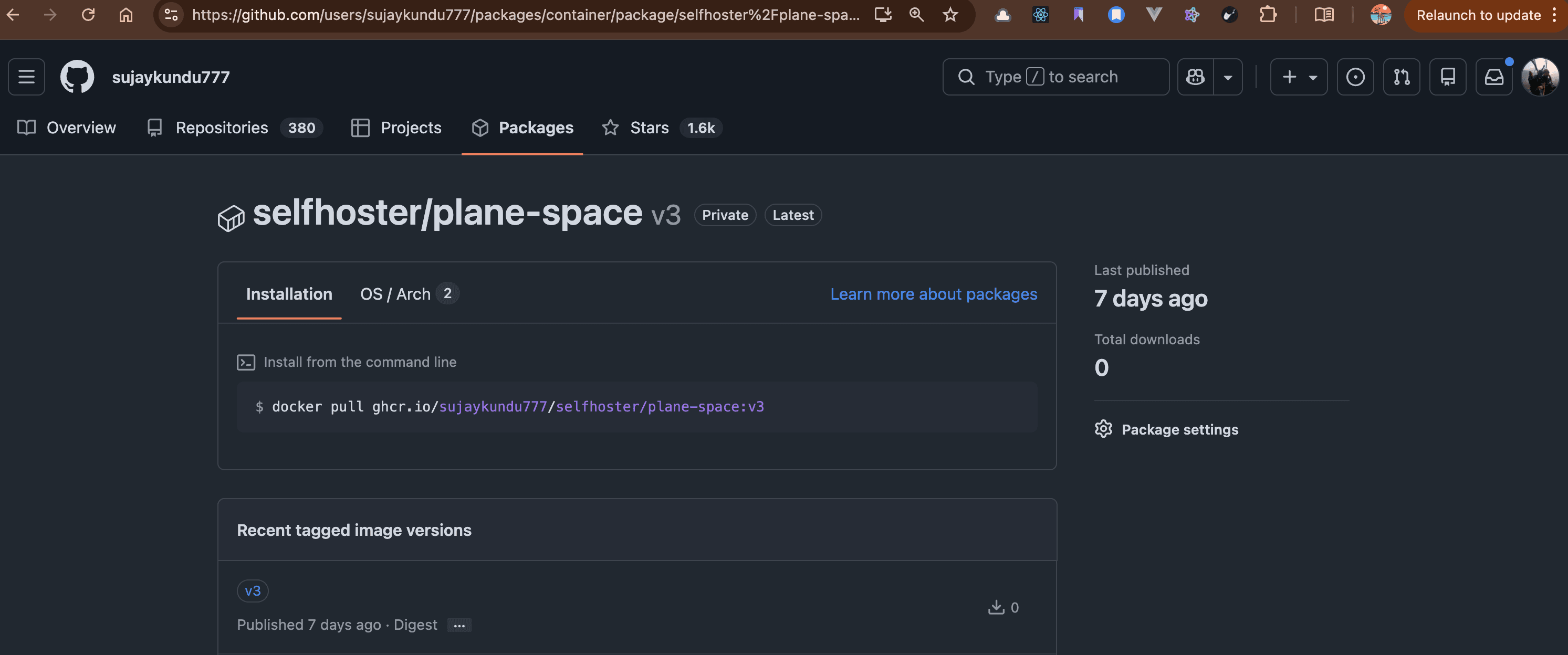Select the Installation tab
The height and width of the screenshot is (655, 1568).
tap(289, 294)
